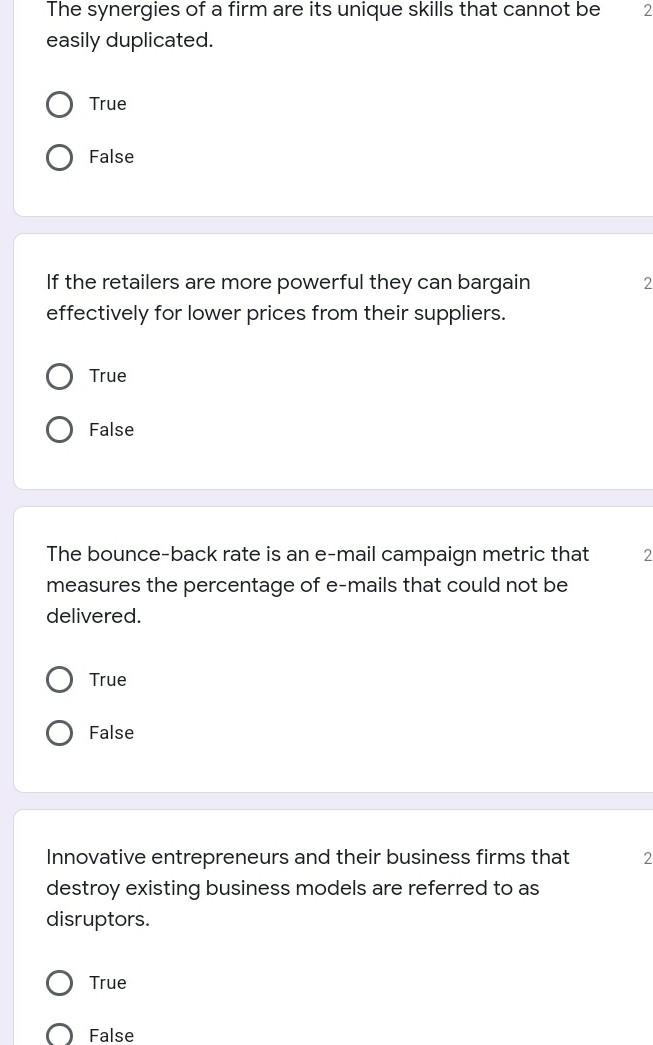This screenshot has height=1045, width=653.
Task: Mark True for bounce-back rate question
Action: pos(59,680)
